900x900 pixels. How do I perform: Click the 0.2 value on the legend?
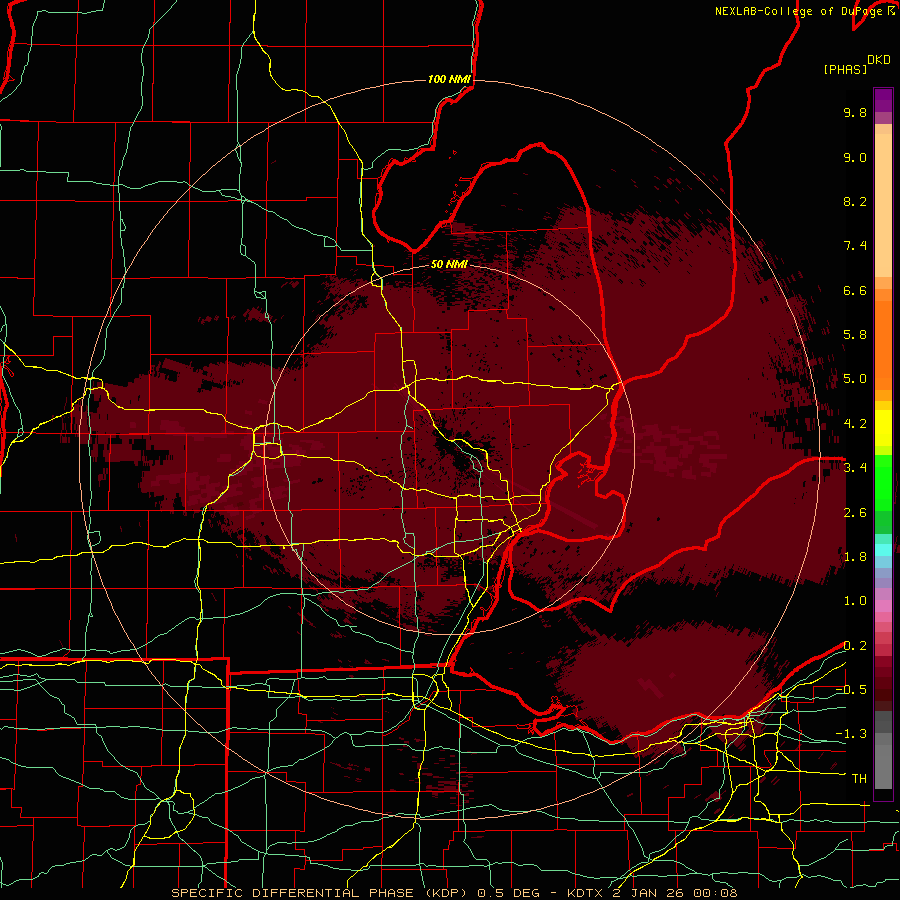point(855,646)
